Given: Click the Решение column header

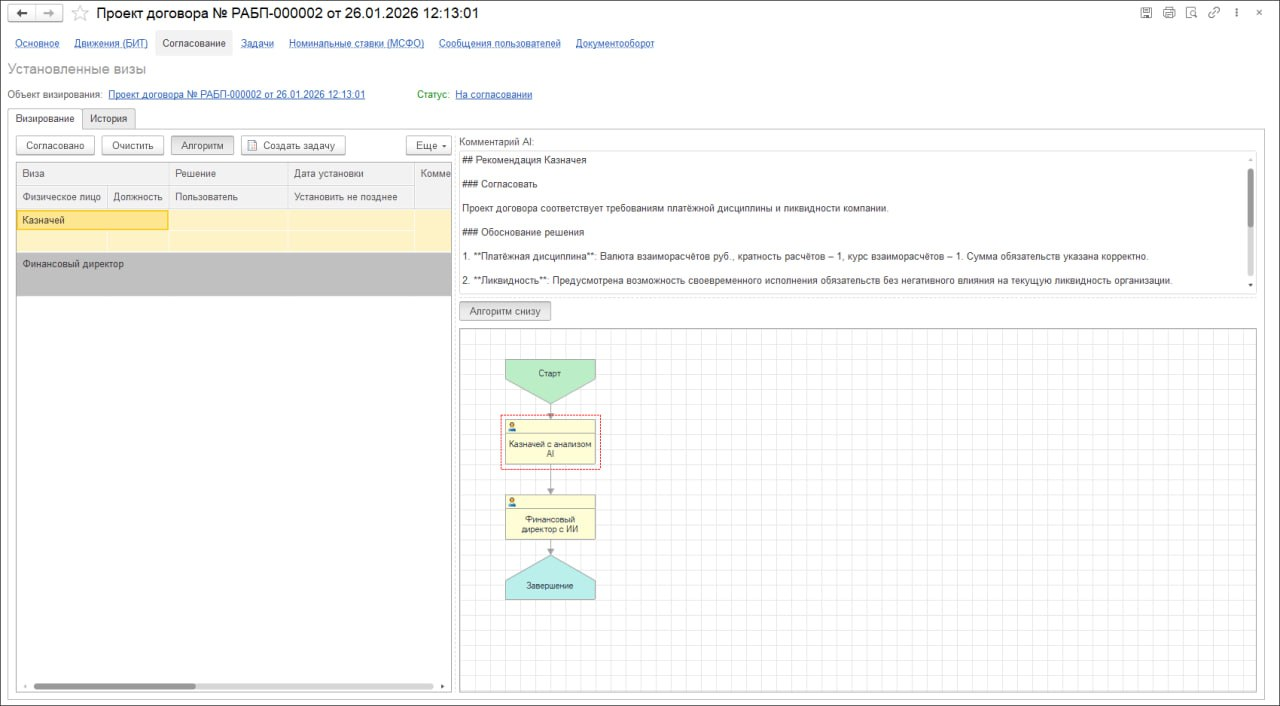Looking at the screenshot, I should (x=228, y=173).
